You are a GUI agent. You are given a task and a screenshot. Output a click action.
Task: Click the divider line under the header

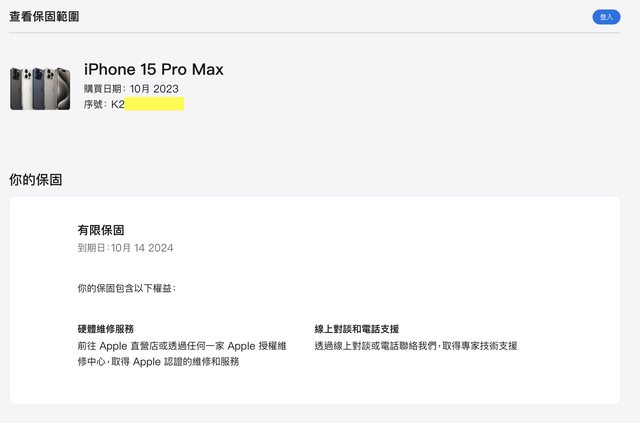(320, 33)
